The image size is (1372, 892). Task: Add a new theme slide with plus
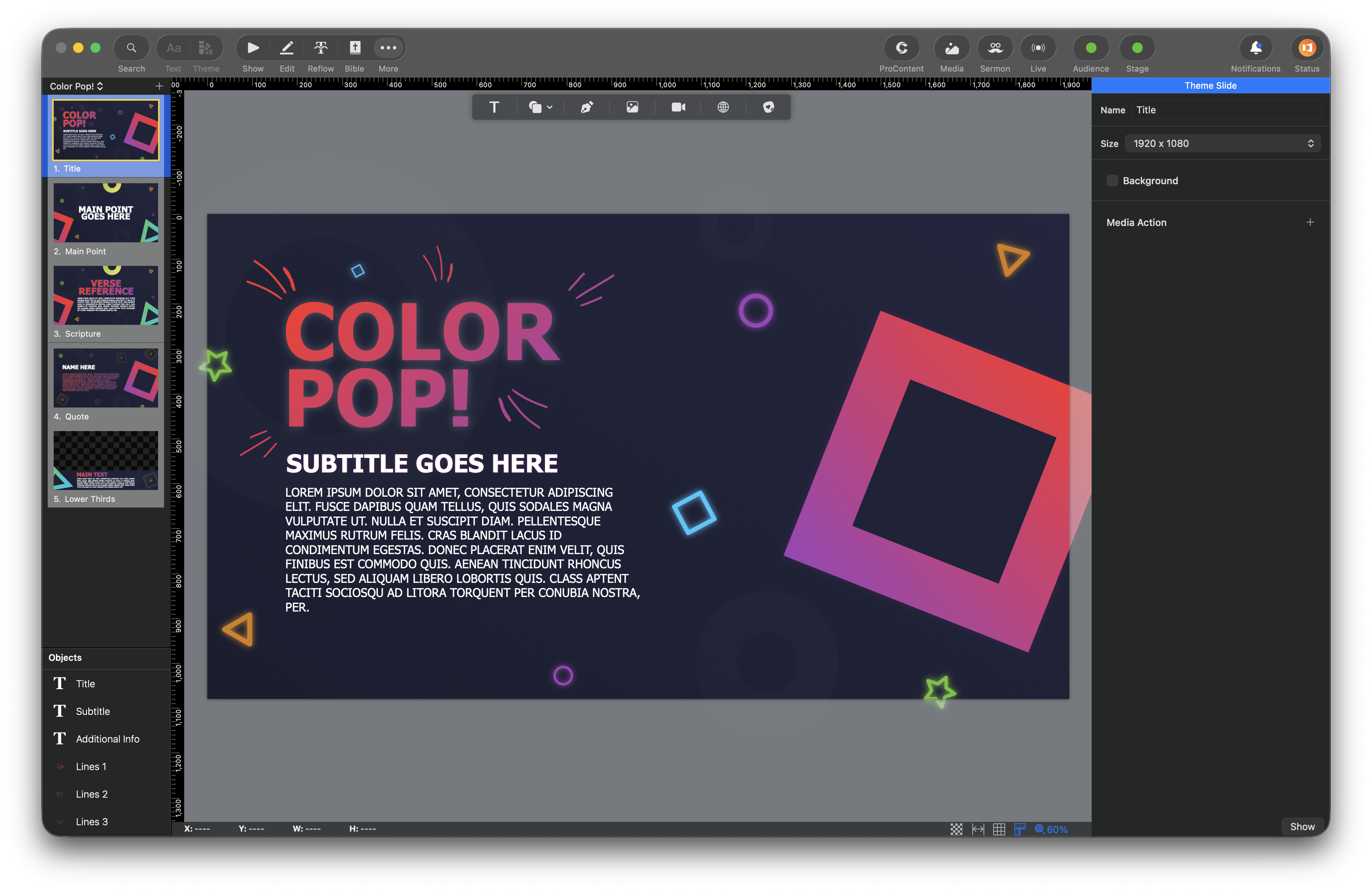coord(159,87)
